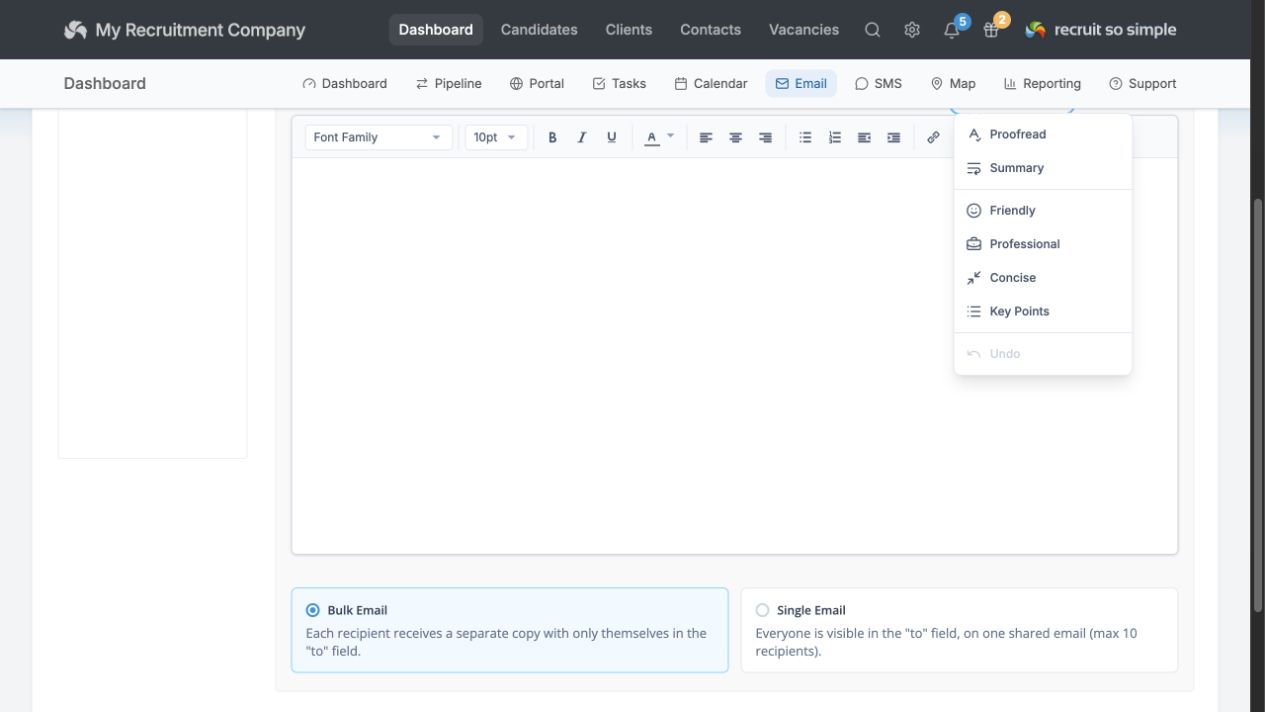Click the page vertical scrollbar thumb
1265x712 pixels.
[1258, 405]
